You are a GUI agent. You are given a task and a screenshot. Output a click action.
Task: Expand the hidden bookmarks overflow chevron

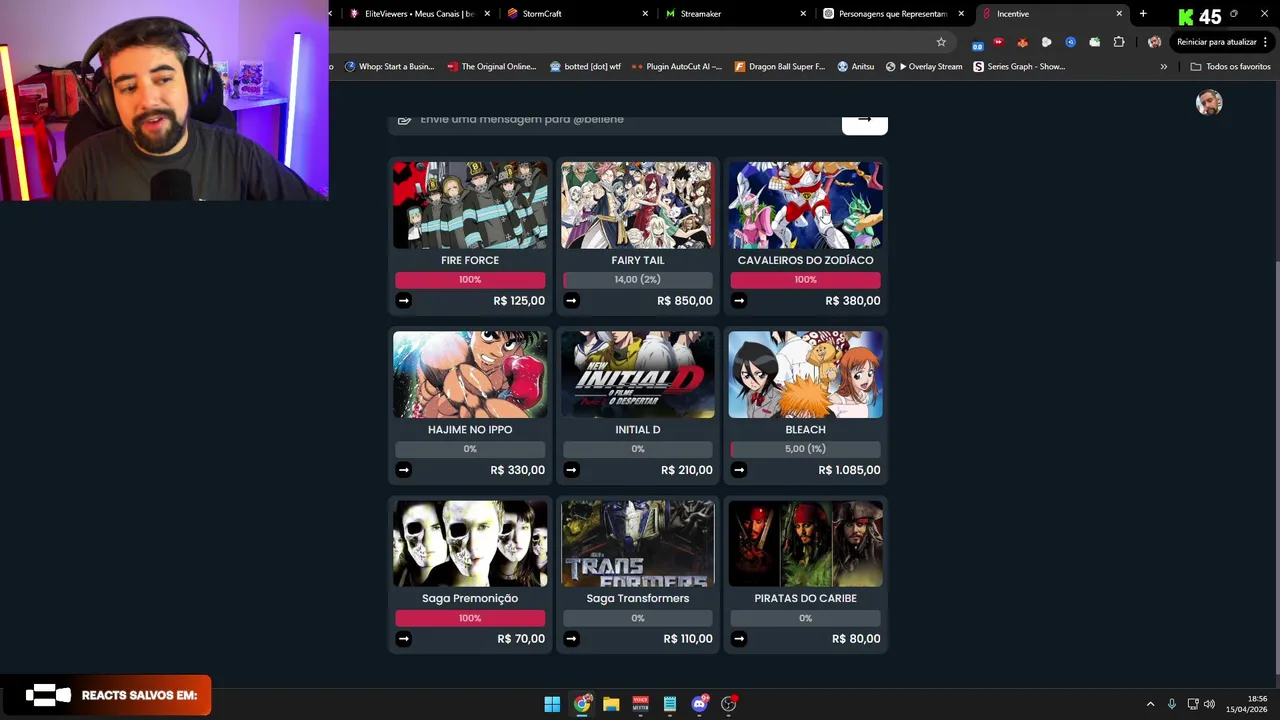click(x=1163, y=67)
